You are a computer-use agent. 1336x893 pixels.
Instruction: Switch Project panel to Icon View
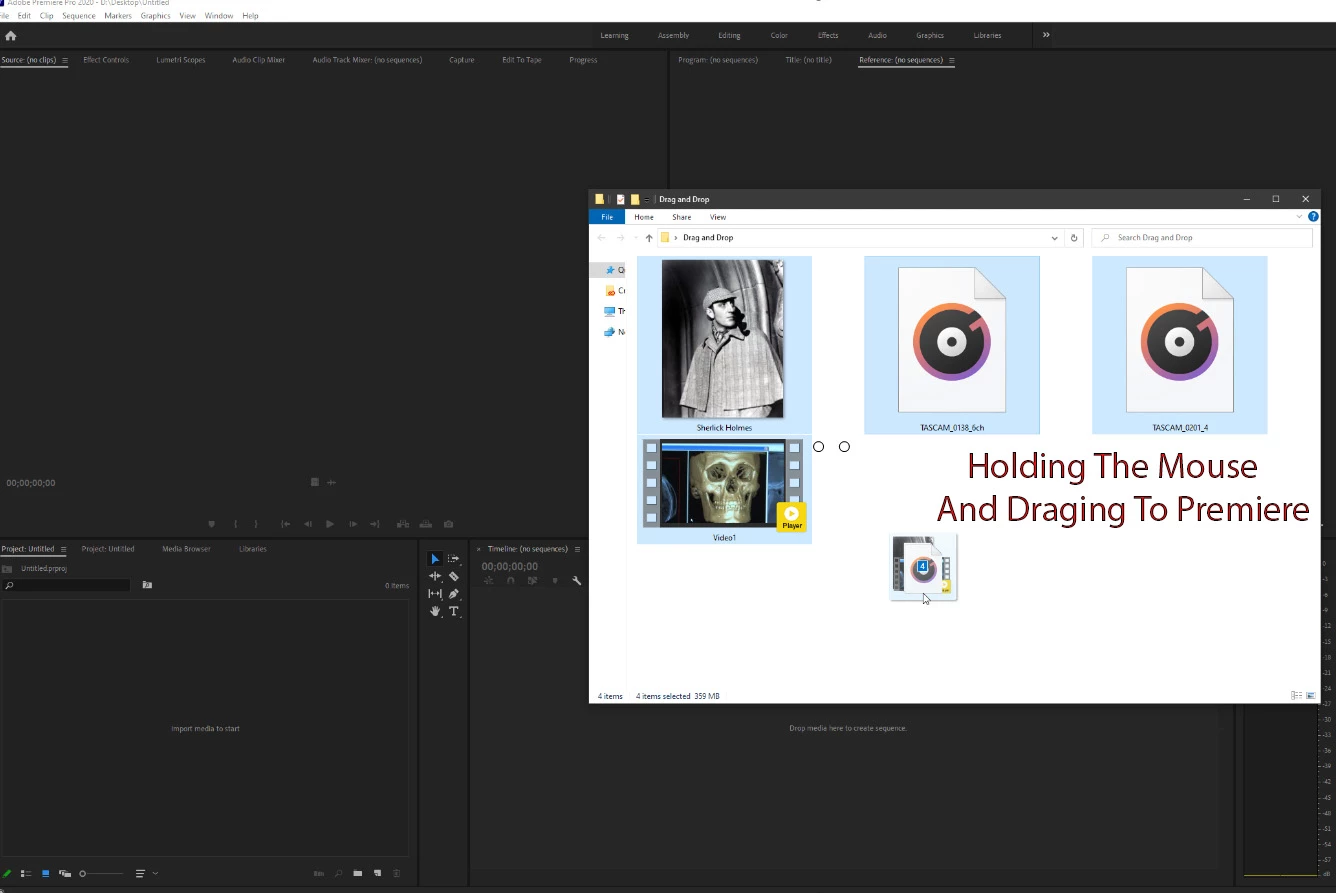pos(45,873)
